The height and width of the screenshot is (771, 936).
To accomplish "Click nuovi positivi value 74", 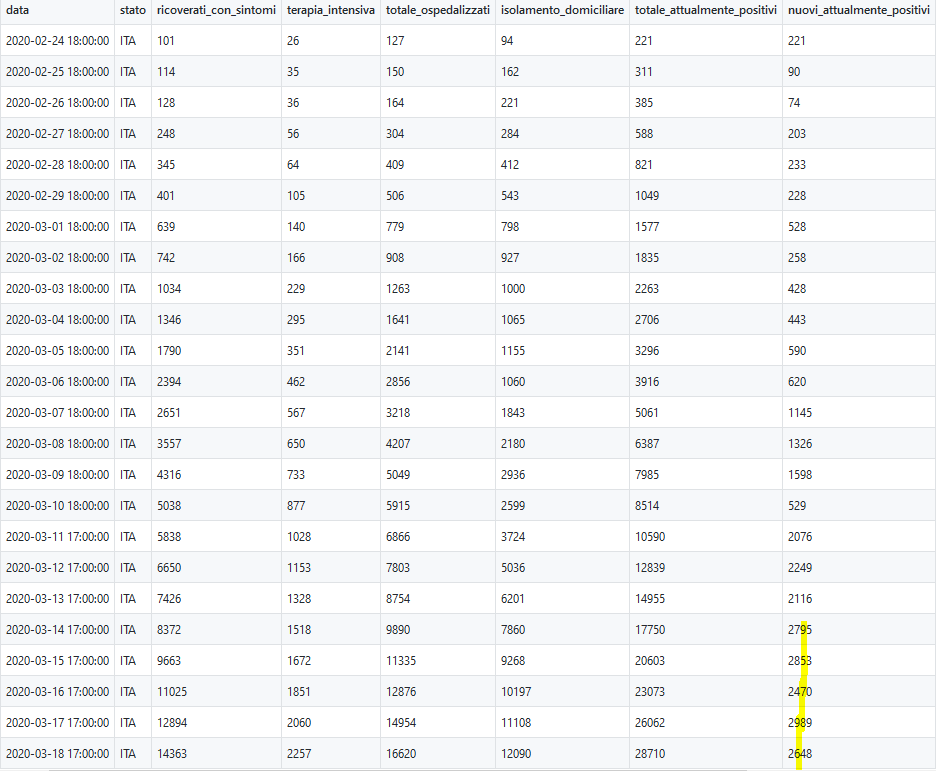I will click(794, 103).
